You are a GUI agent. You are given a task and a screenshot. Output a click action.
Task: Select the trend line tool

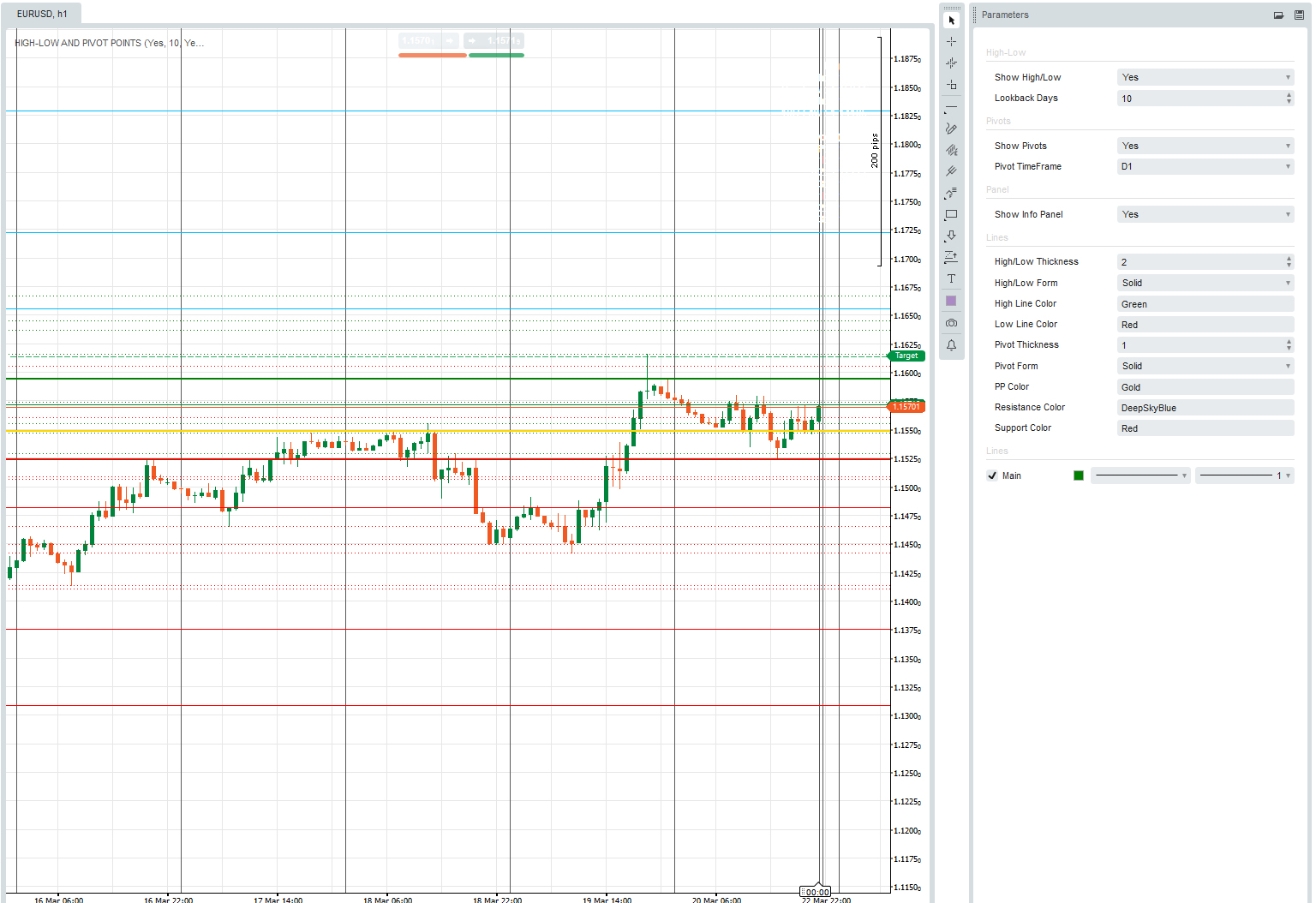[x=951, y=108]
